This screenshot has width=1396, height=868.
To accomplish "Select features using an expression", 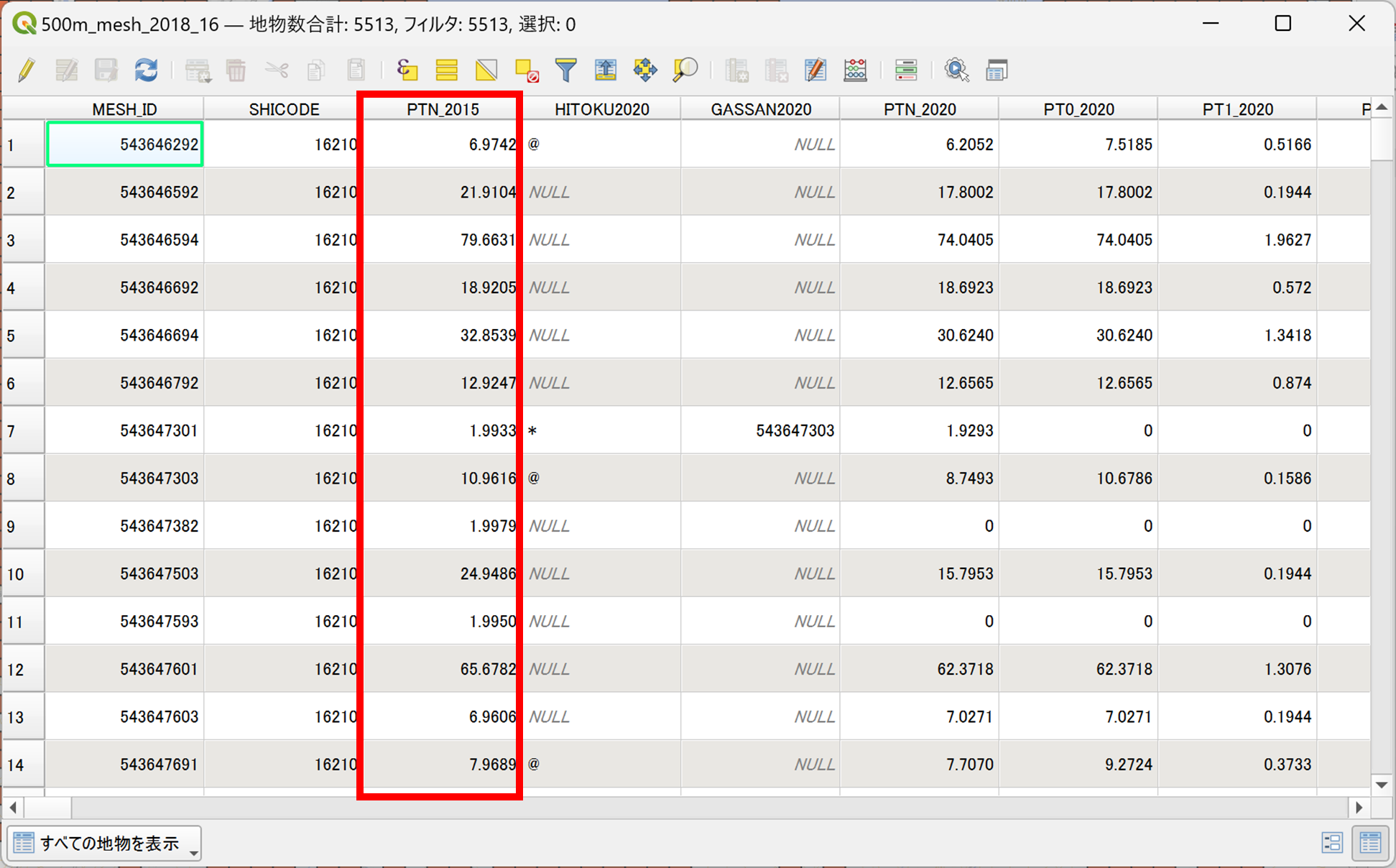I will (407, 70).
